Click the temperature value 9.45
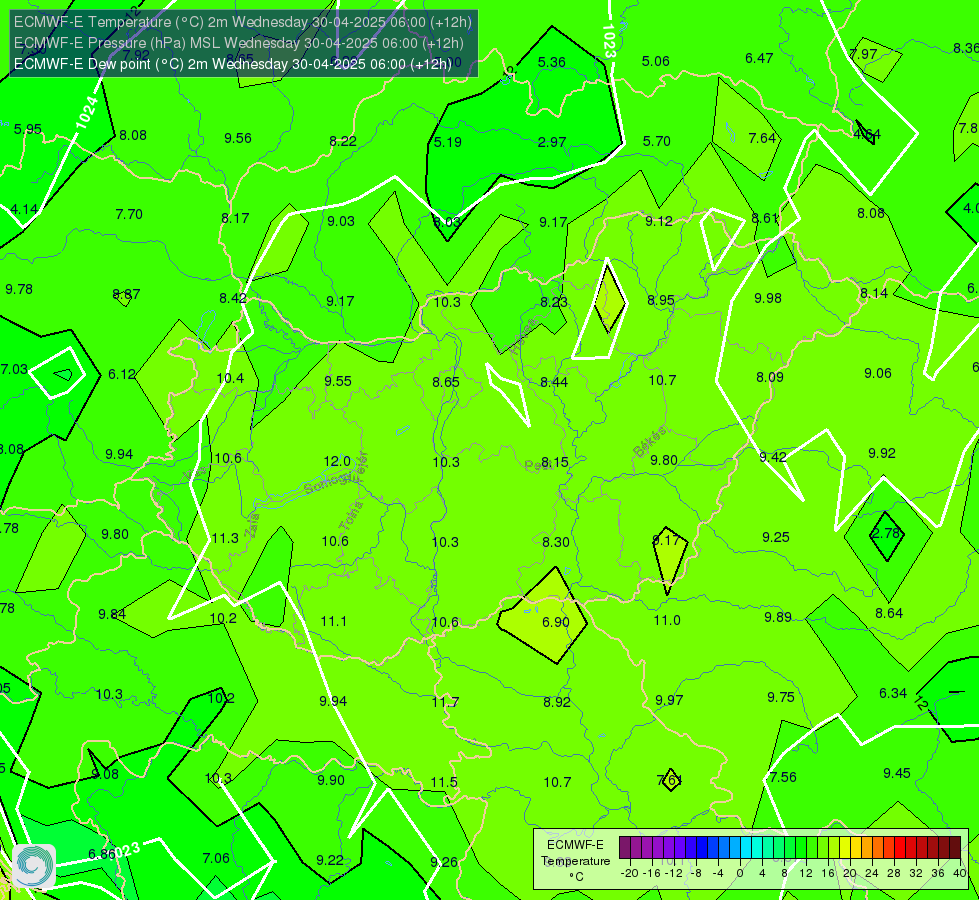Screen dimensions: 979x900 pyautogui.click(x=897, y=773)
